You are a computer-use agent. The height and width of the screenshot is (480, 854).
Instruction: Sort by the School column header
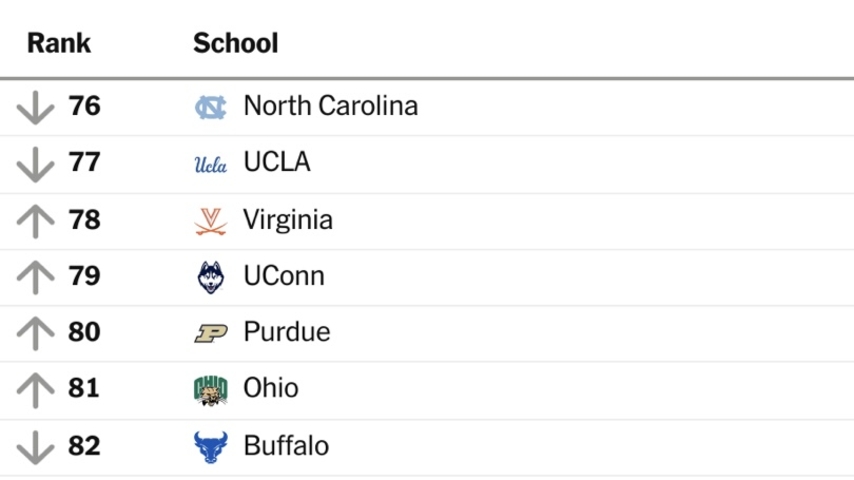tap(236, 43)
